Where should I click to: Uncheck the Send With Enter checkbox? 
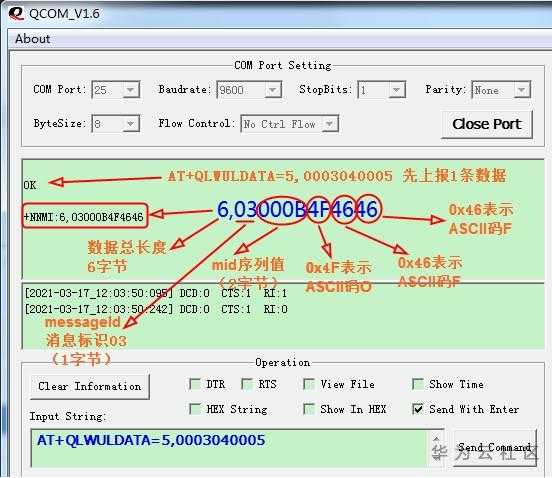[x=418, y=409]
